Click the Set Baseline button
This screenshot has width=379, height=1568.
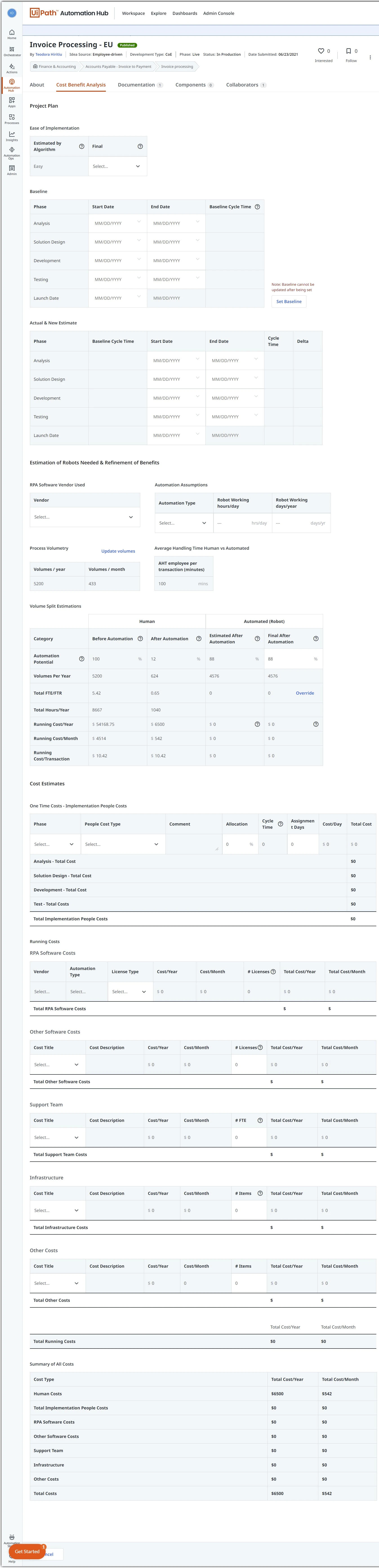coord(289,301)
